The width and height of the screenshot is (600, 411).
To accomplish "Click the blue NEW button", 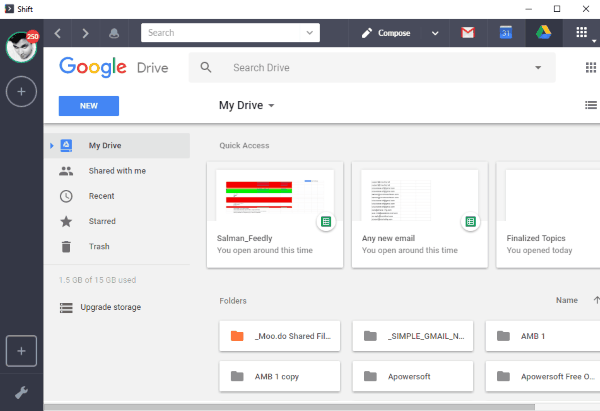I will [88, 106].
